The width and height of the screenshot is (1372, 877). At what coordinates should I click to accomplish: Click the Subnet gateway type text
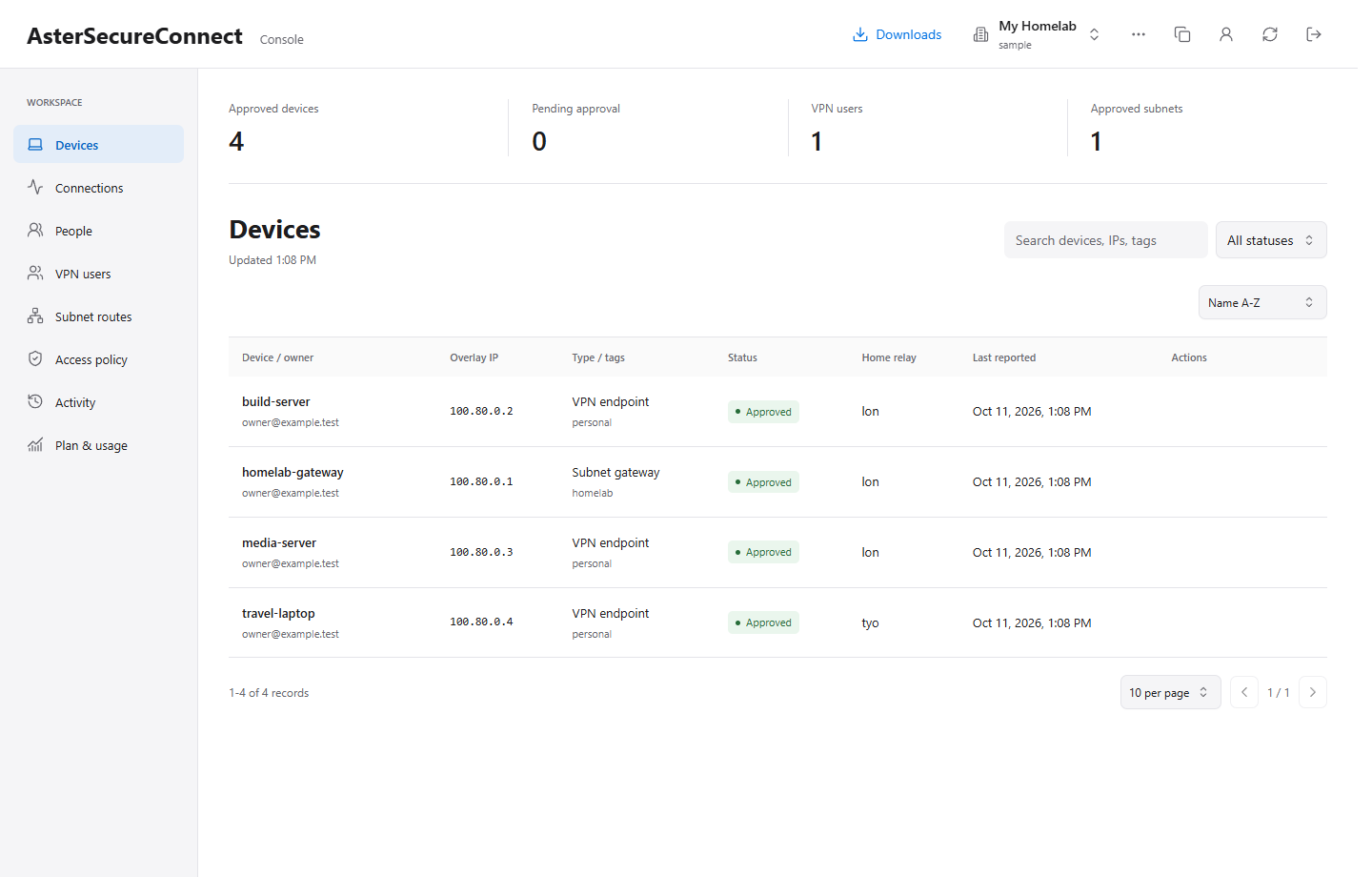coord(615,472)
